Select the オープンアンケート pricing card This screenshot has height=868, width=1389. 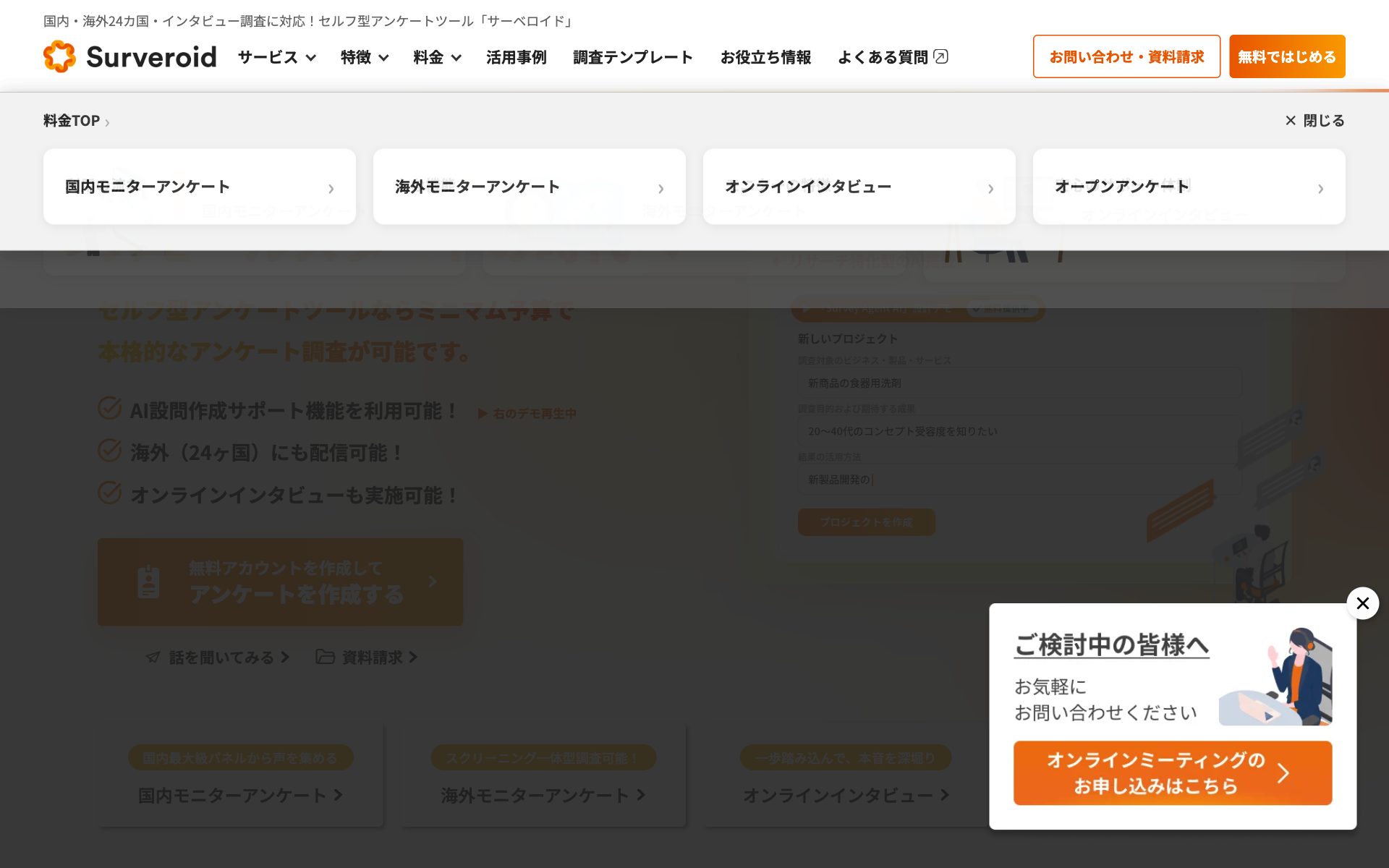pyautogui.click(x=1189, y=187)
